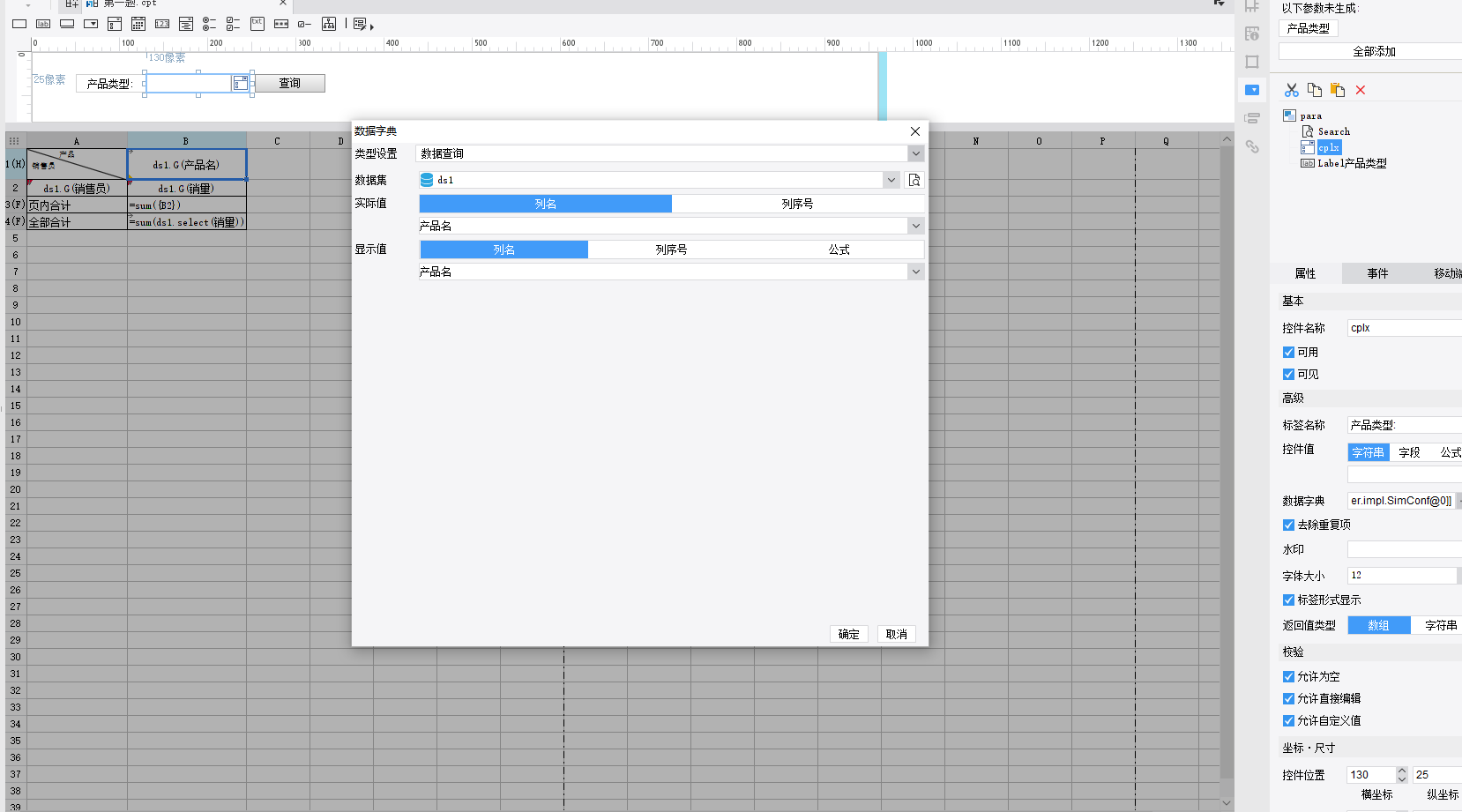Switch to the 事件 tab
This screenshot has width=1462, height=812.
pos(1377,273)
